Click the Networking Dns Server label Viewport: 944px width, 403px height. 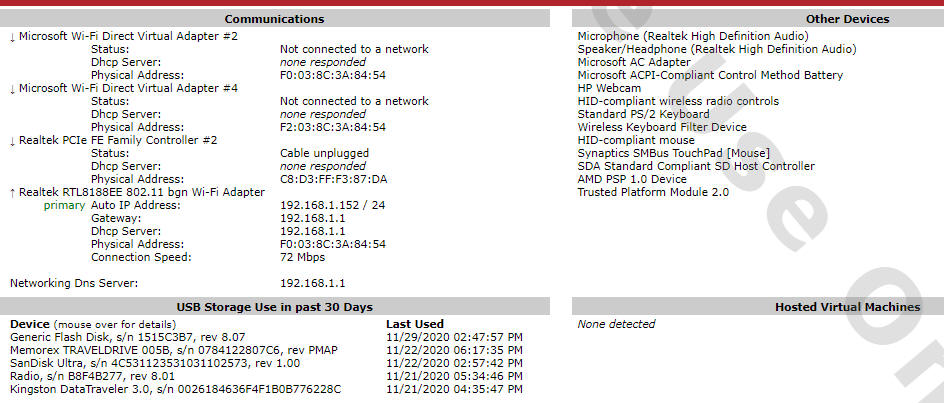click(74, 283)
